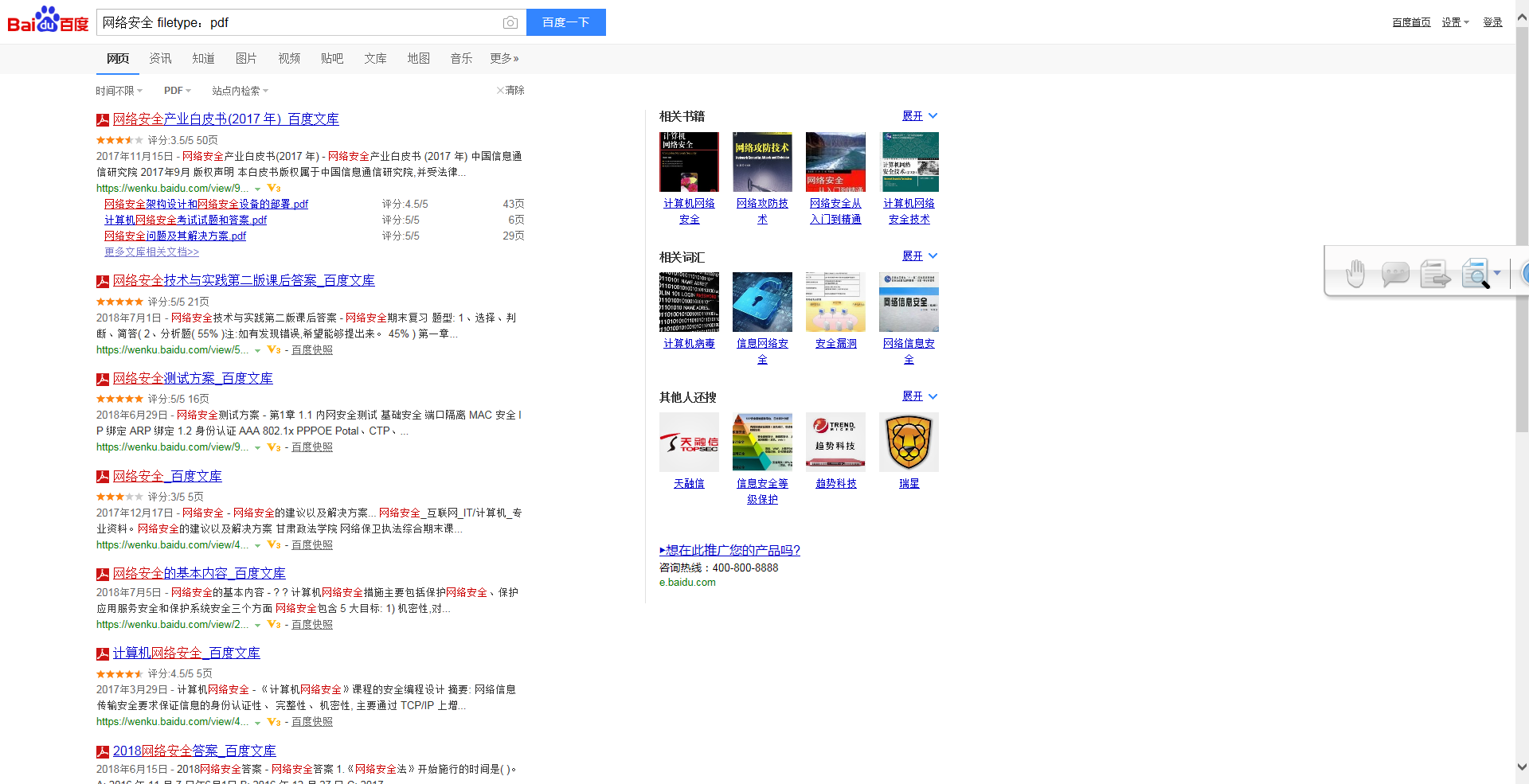Open dropdown arrow beside the document magnifier icon
The image size is (1529, 784).
pyautogui.click(x=1497, y=273)
